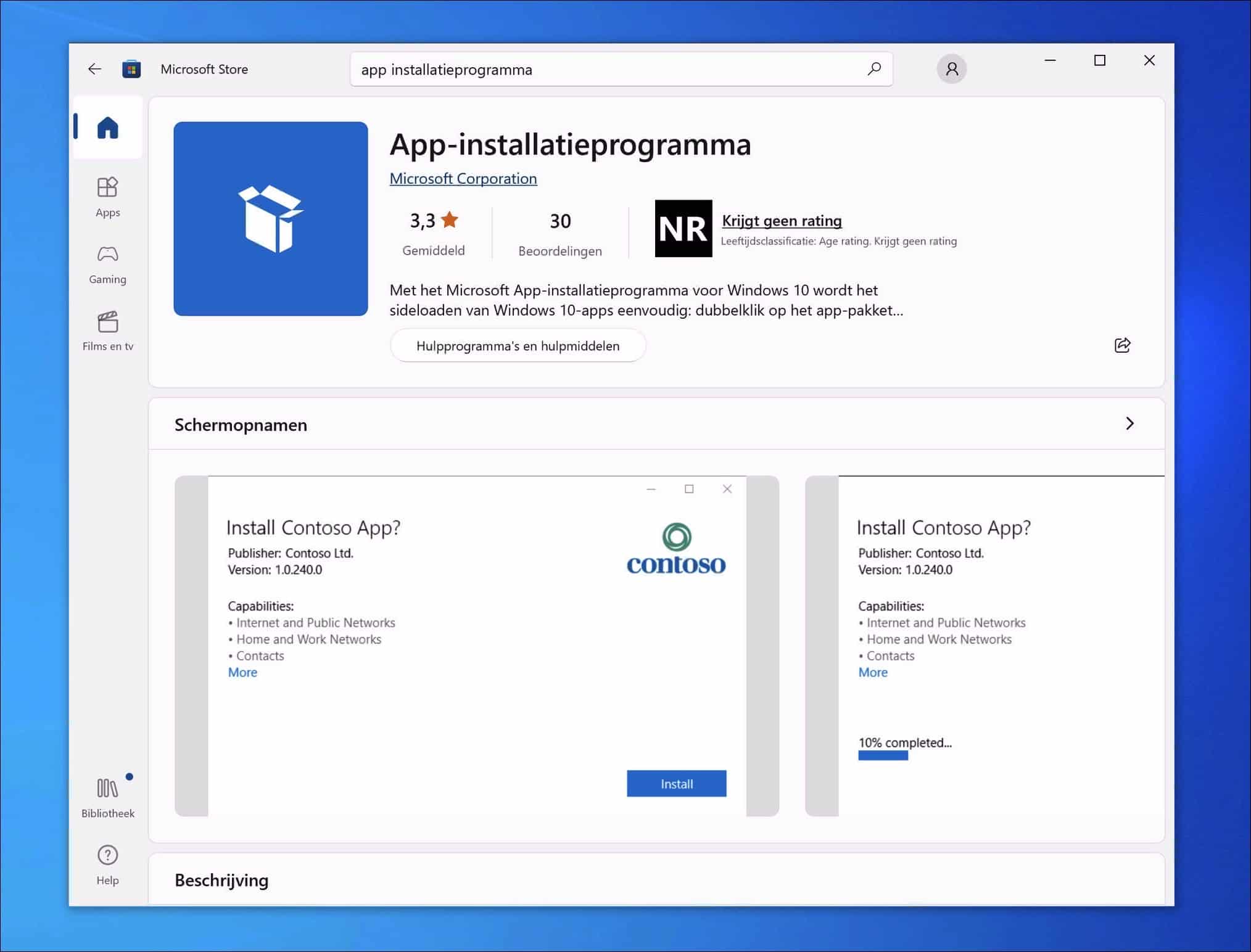Open the Microsoft Corporation publisher link
Screen dimensions: 1251x952
point(463,178)
